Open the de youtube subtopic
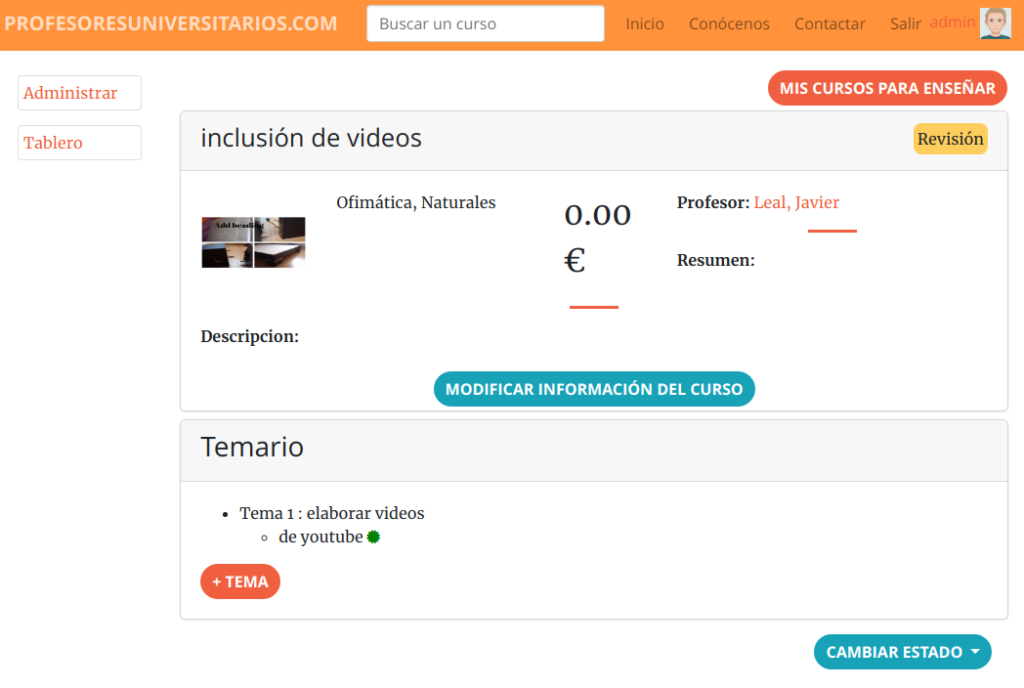This screenshot has width=1024, height=688. [x=320, y=537]
